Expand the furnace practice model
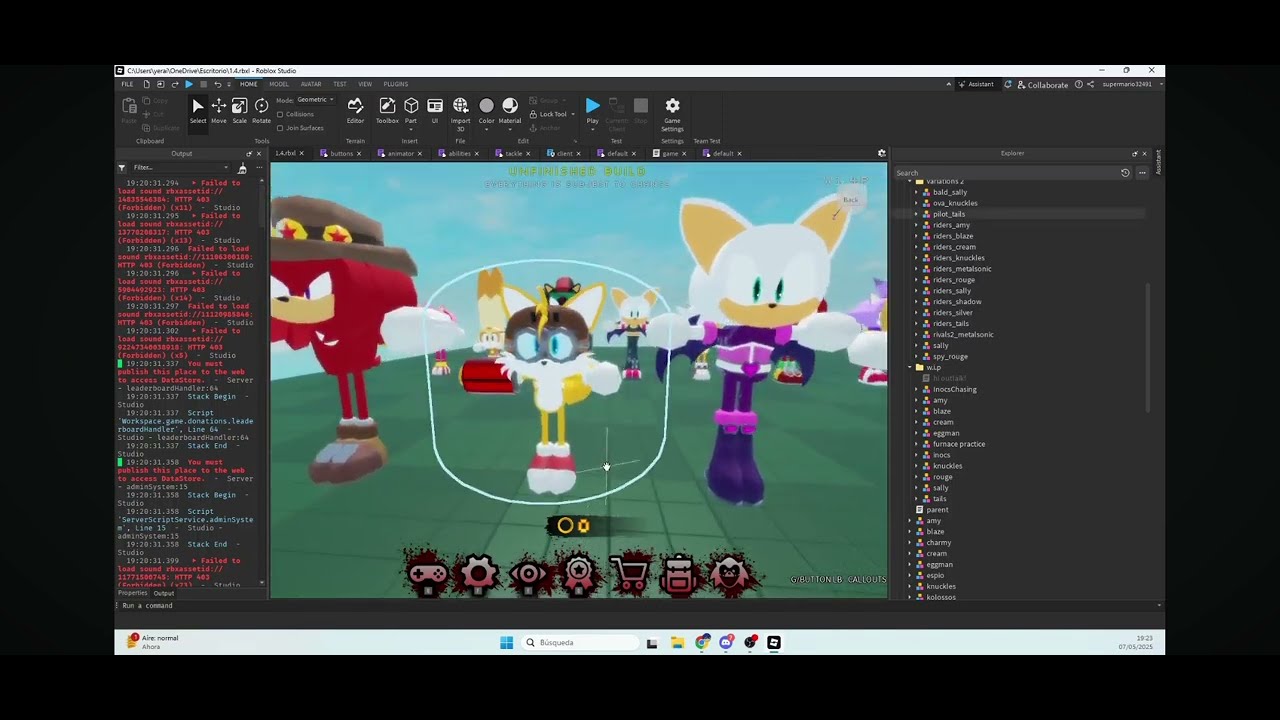Screen dimensions: 1280x720 916,444
